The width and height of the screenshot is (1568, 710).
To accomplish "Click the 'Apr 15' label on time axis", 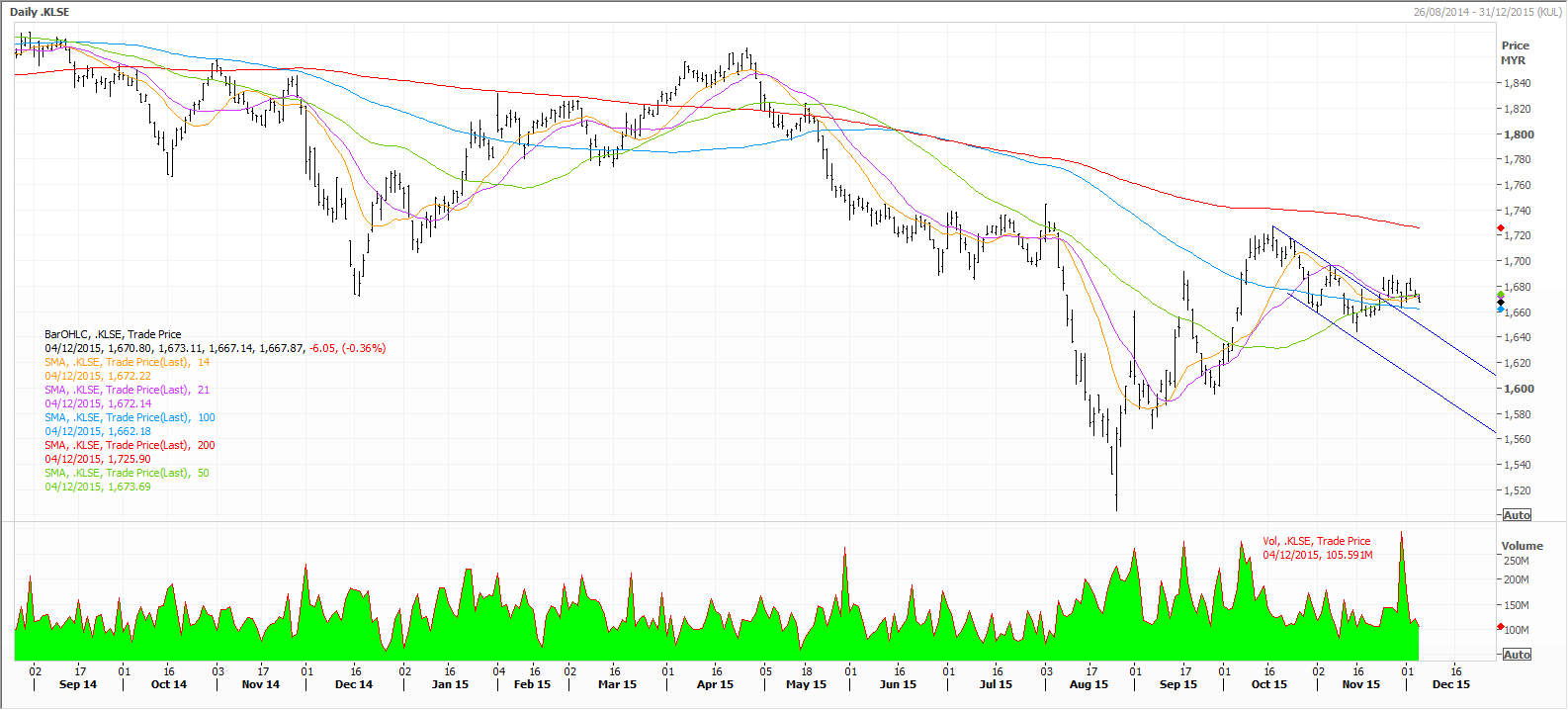I will [x=715, y=684].
